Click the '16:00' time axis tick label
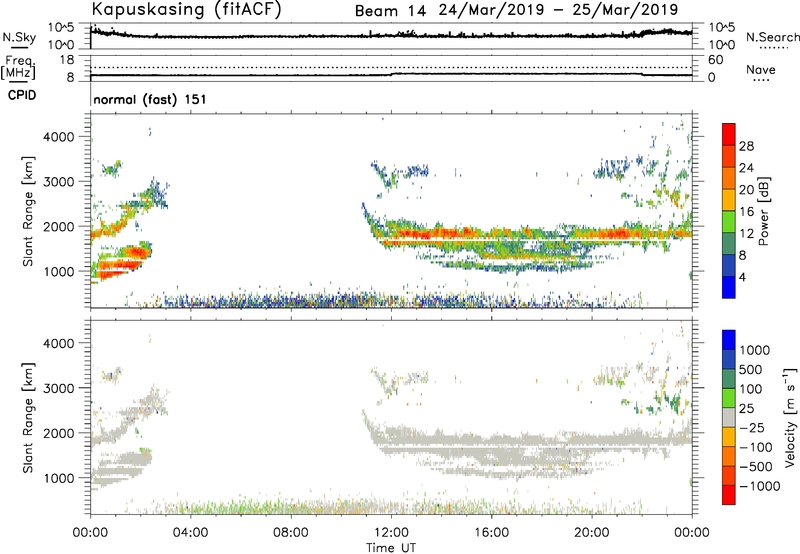Image resolution: width=800 pixels, height=554 pixels. point(491,533)
